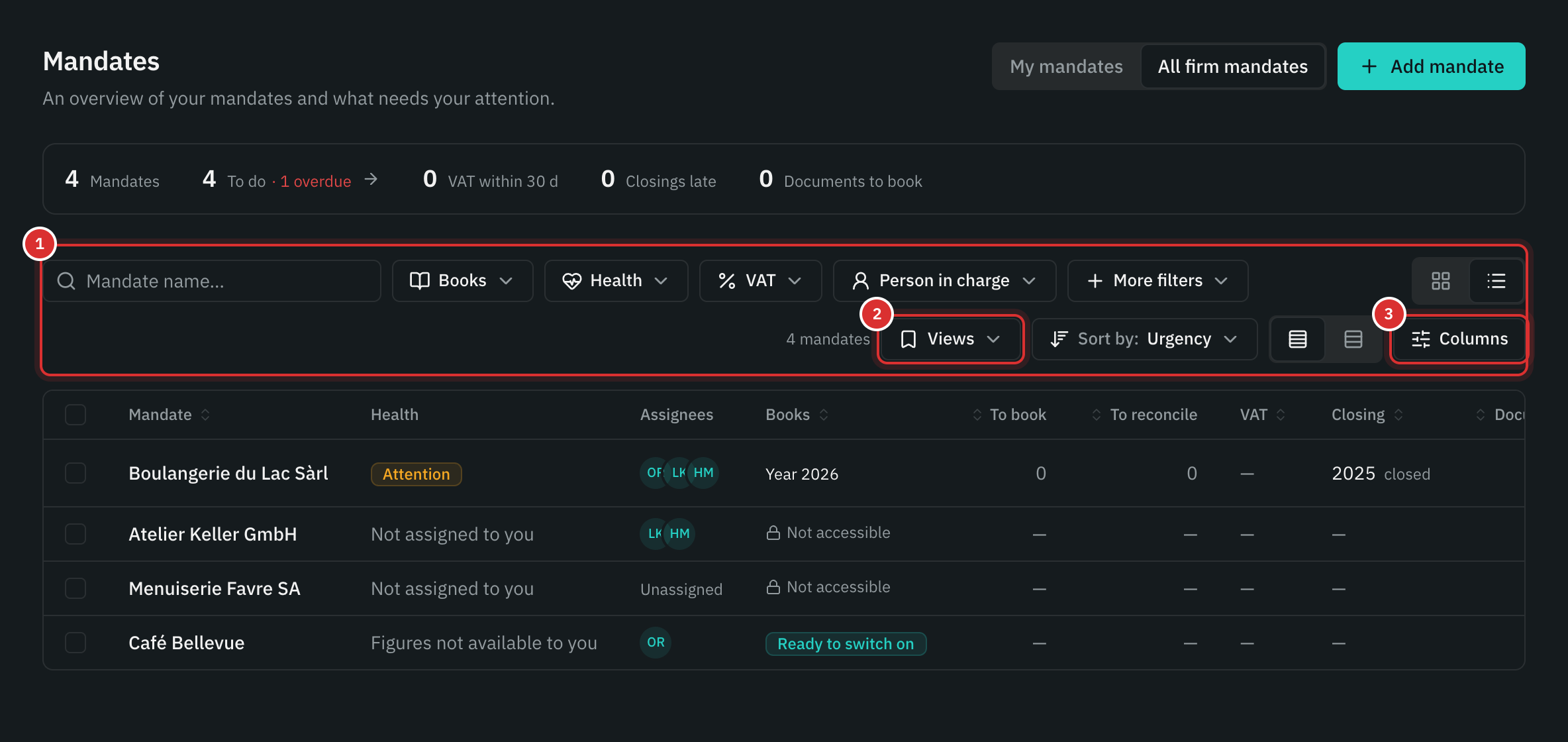Open the Menuiserie Favre SA mandate
1568x742 pixels.
(x=215, y=588)
